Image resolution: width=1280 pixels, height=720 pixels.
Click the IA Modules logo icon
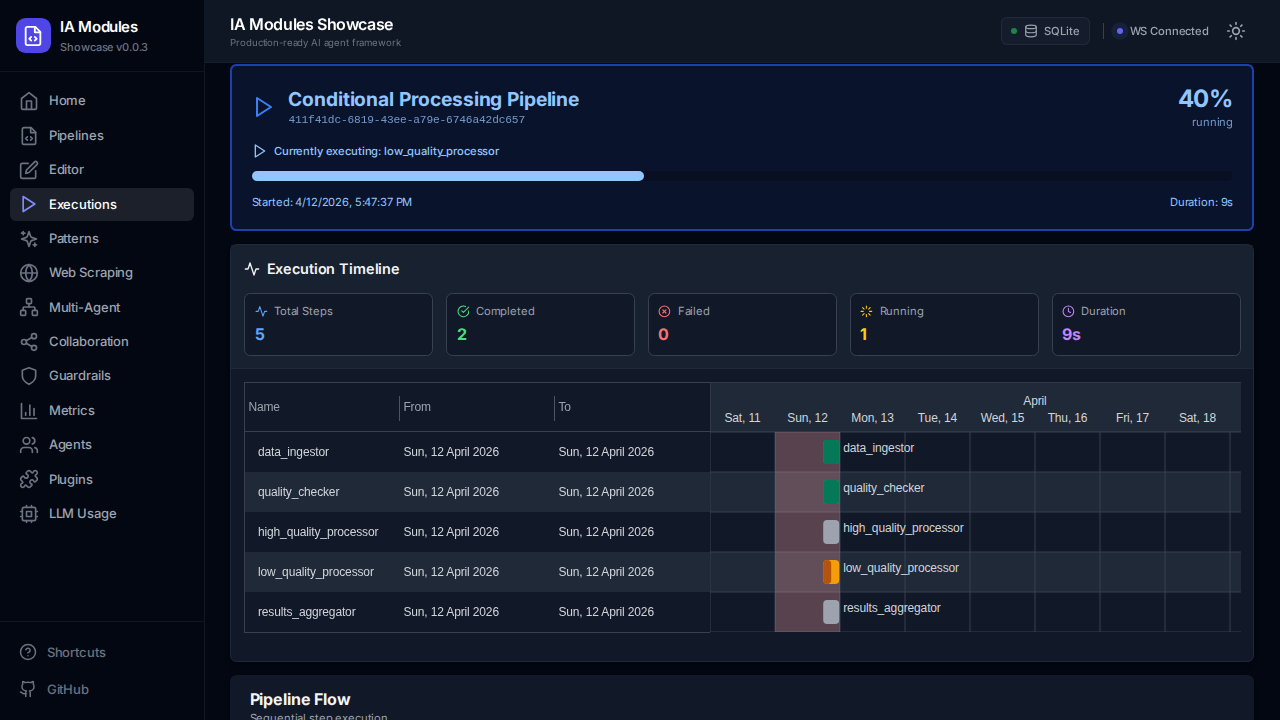(33, 35)
